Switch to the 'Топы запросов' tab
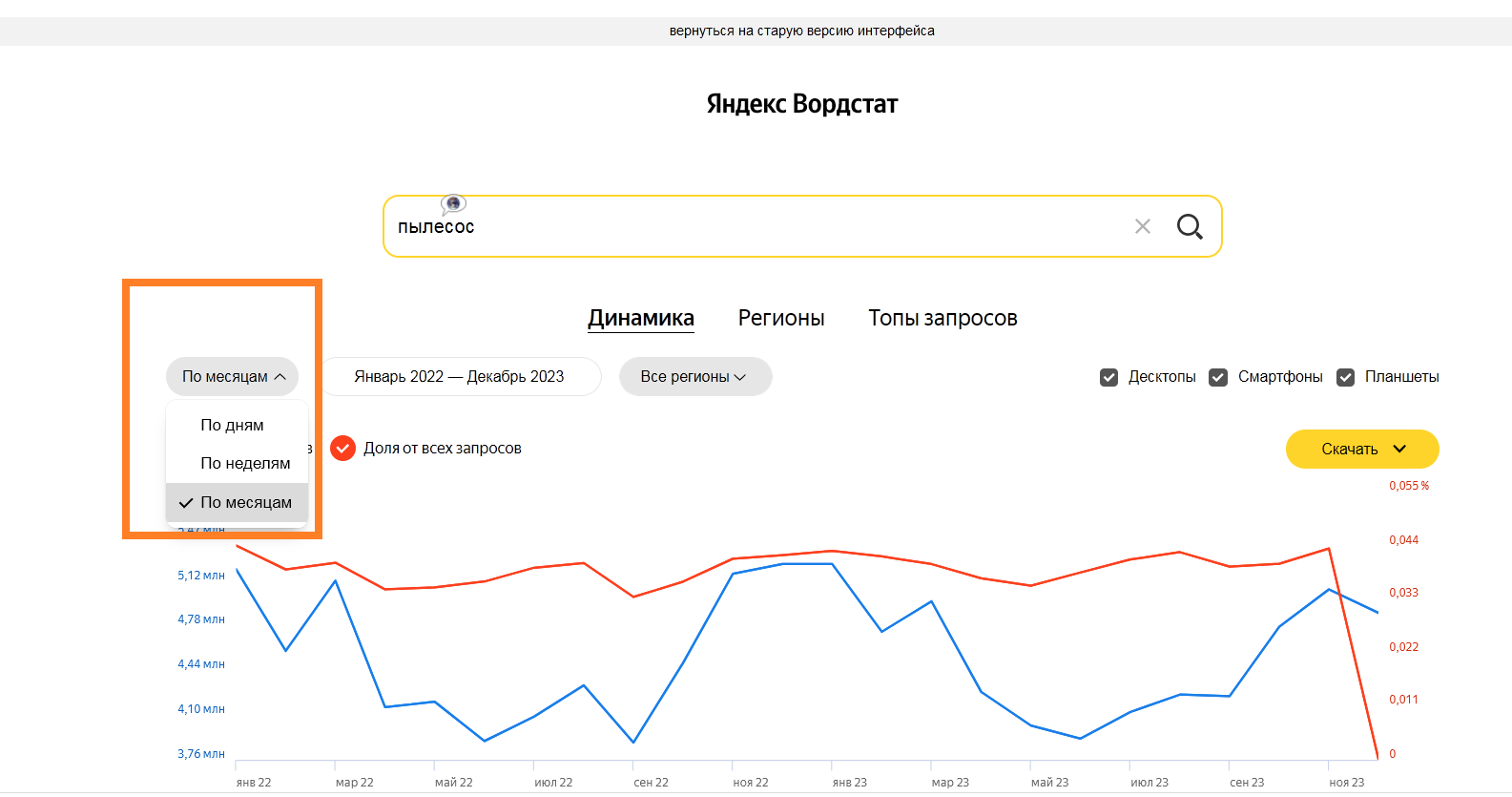This screenshot has width=1512, height=797. click(x=942, y=318)
